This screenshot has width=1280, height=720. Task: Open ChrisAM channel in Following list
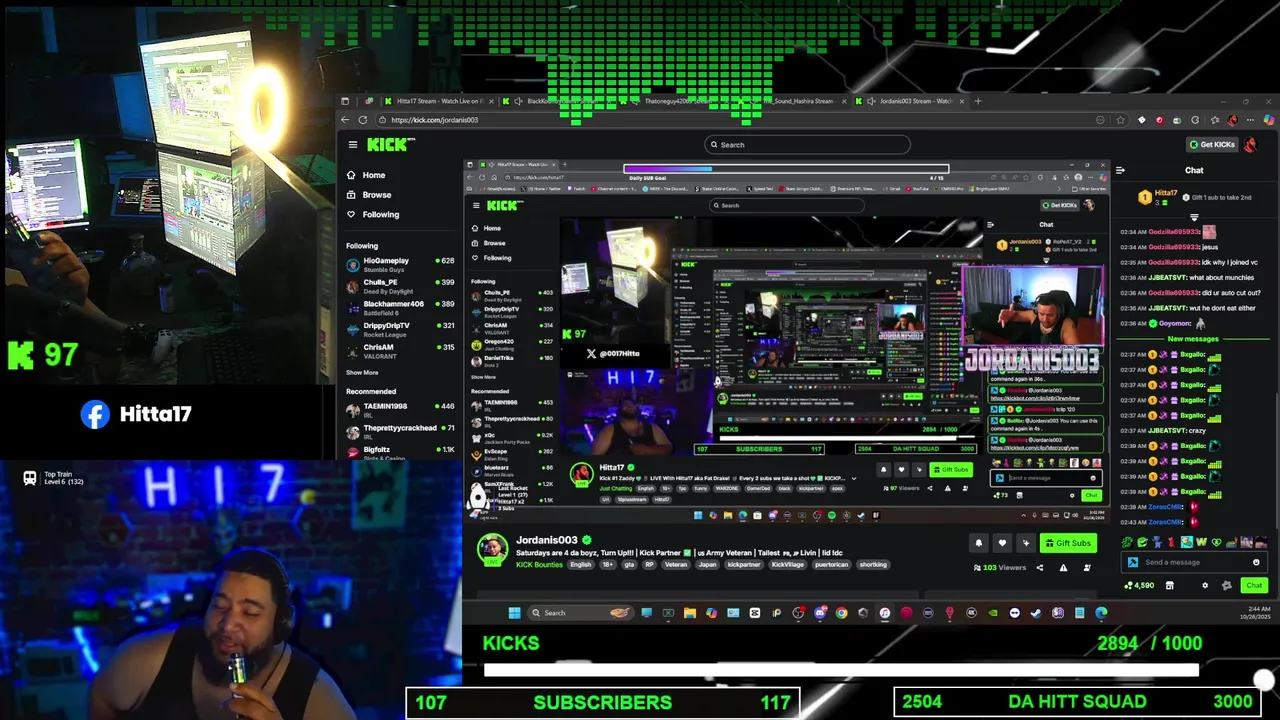coord(400,351)
